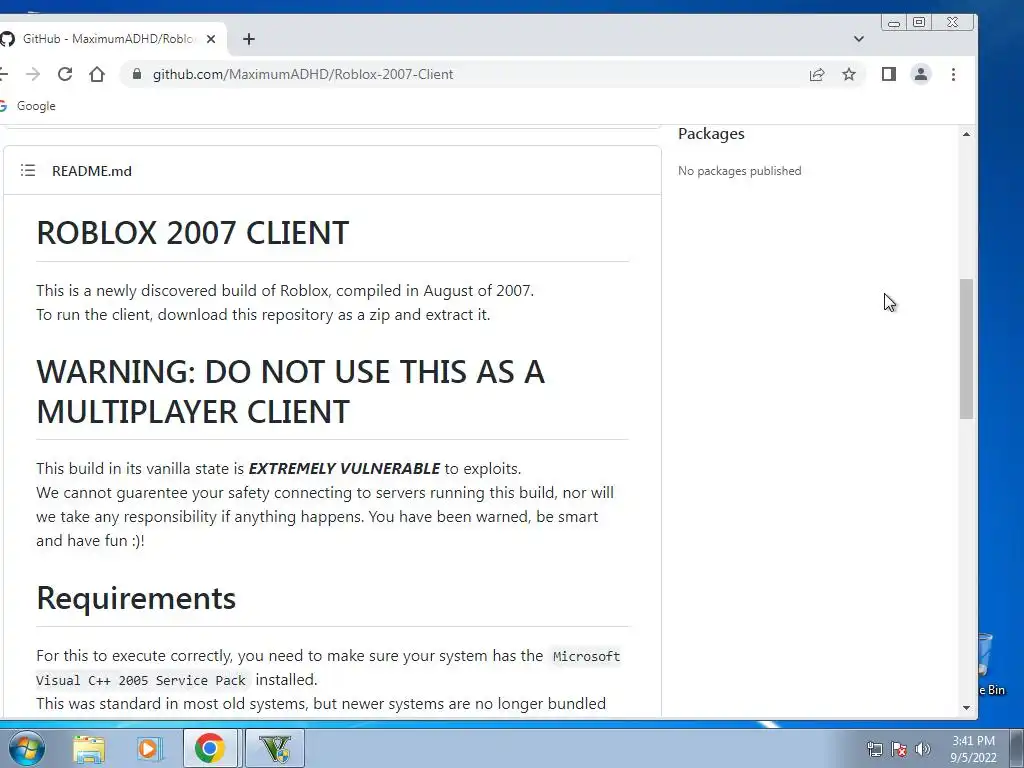Open the taskbar clock and date
The height and width of the screenshot is (768, 1024).
[973, 749]
